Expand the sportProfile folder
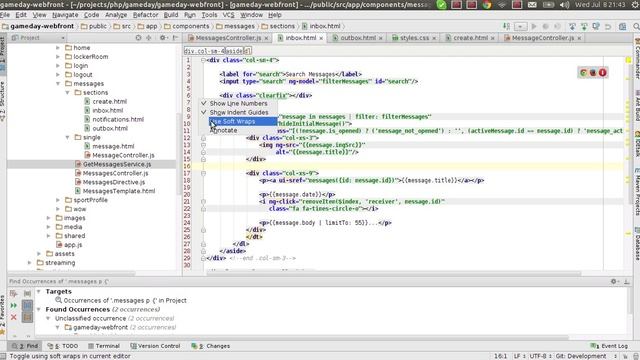 (x=58, y=200)
